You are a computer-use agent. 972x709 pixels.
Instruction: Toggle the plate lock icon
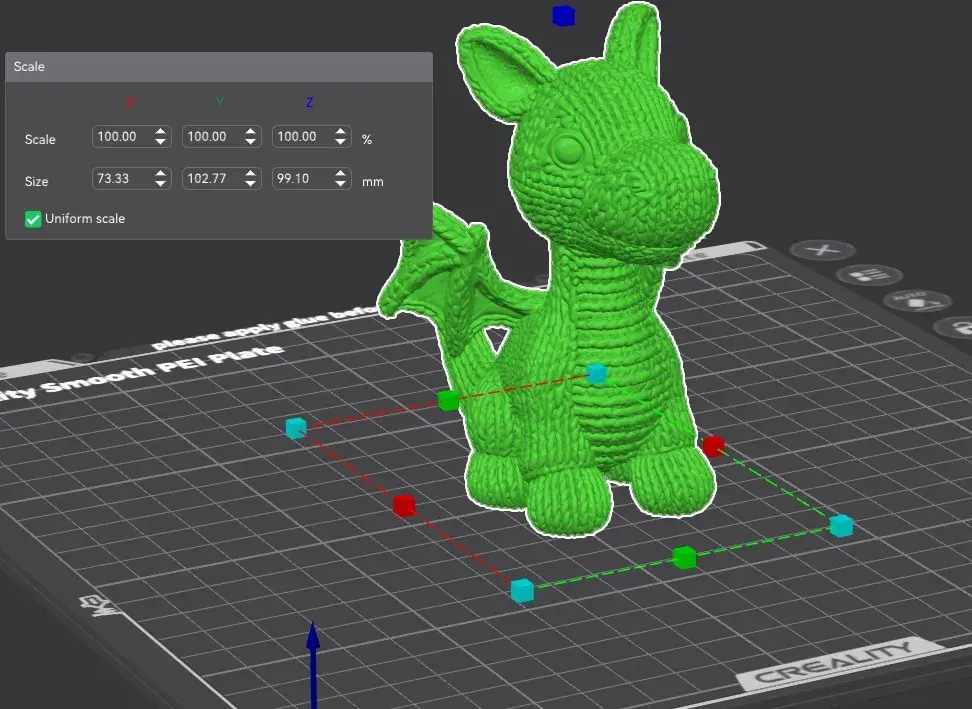click(955, 327)
